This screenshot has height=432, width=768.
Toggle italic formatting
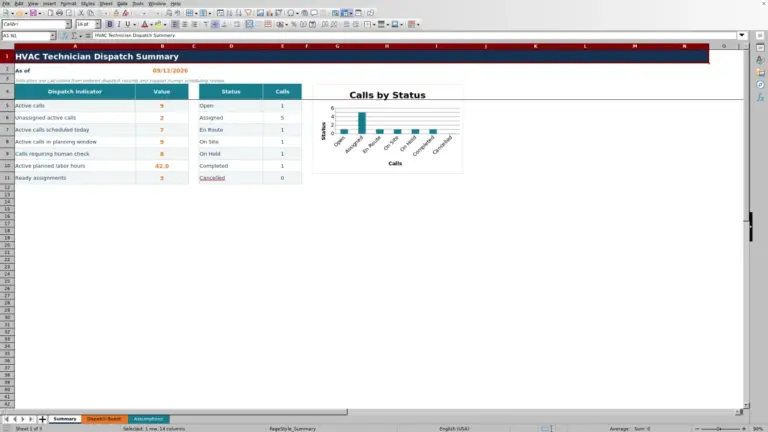point(119,24)
